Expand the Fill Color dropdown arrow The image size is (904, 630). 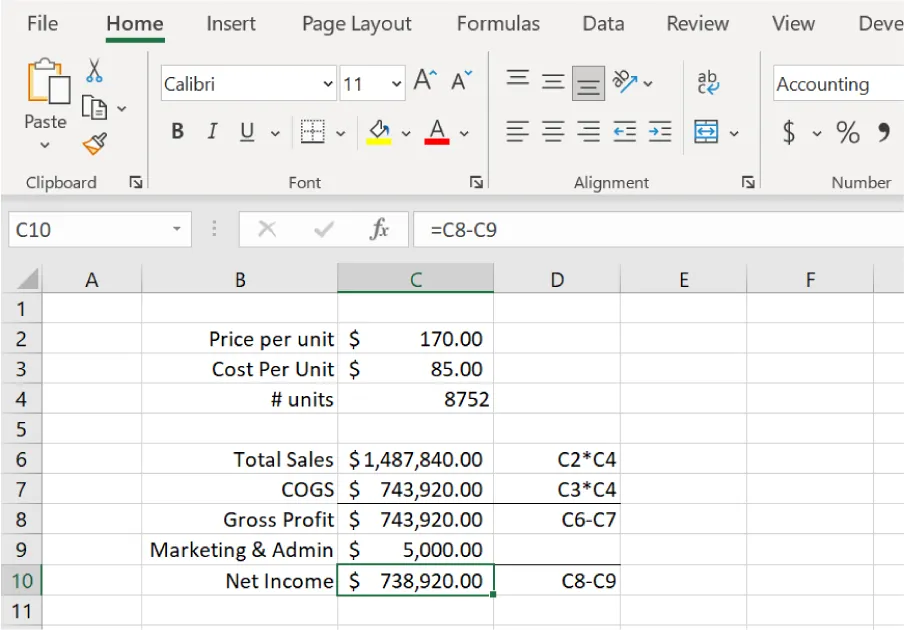[405, 133]
